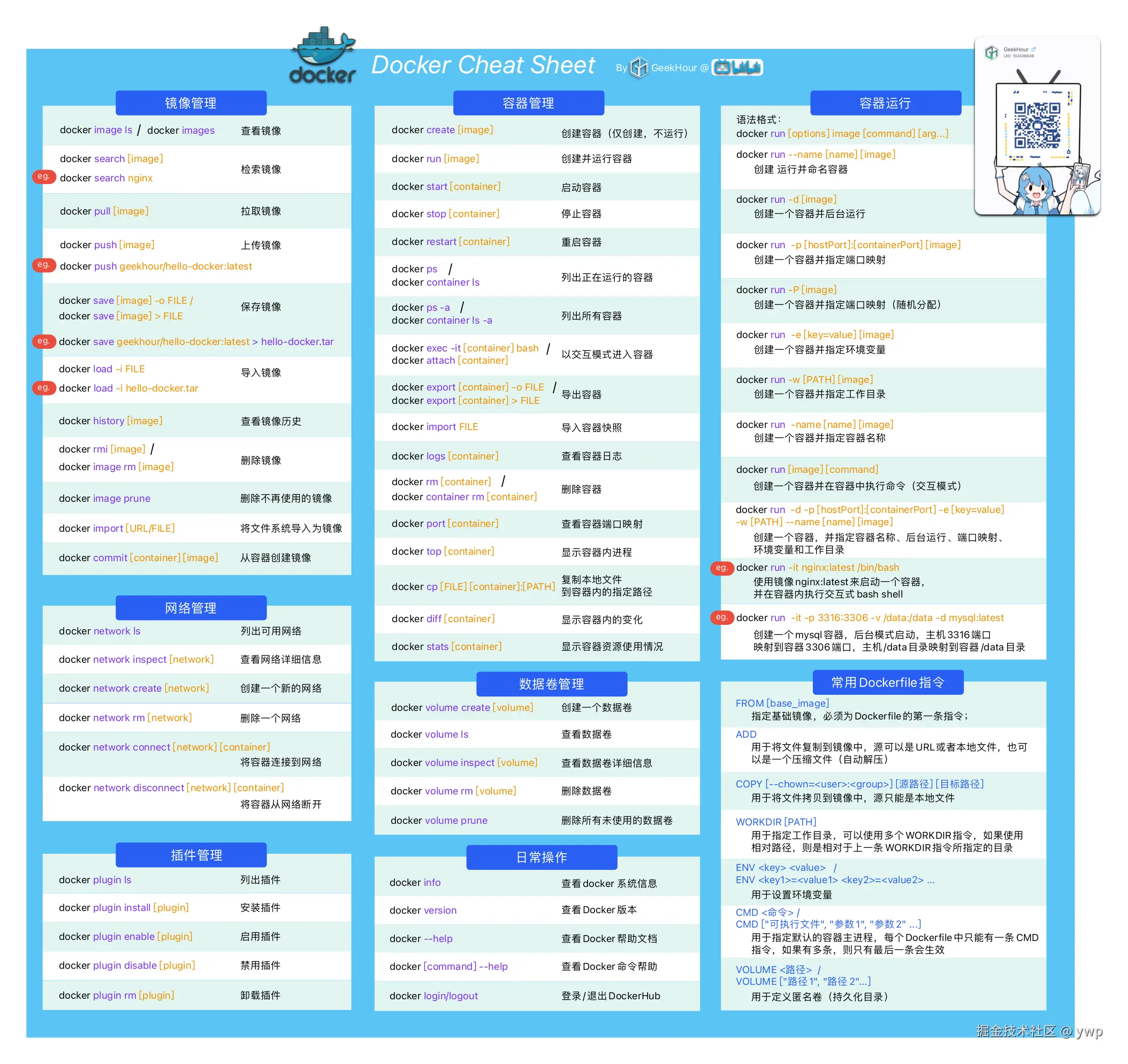Click the eg. badge next to the mysql run example
Viewport: 1128px width, 1064px height.
(x=721, y=618)
